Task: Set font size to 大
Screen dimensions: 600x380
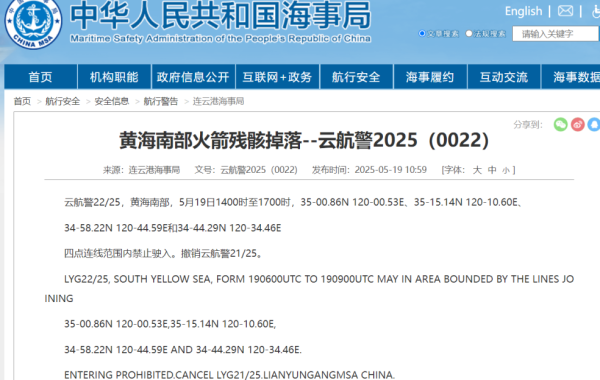Action: [477, 170]
